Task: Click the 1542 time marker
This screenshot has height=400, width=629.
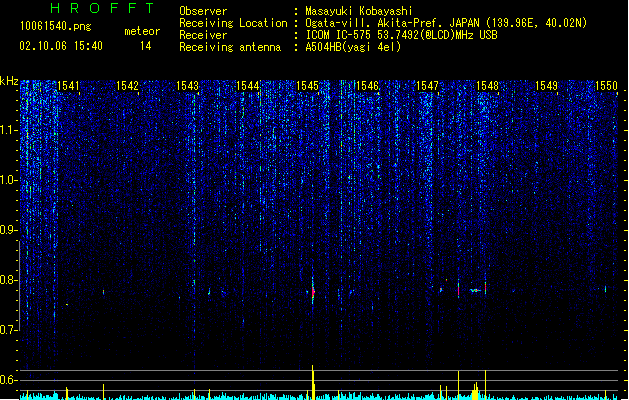Action: tap(127, 86)
